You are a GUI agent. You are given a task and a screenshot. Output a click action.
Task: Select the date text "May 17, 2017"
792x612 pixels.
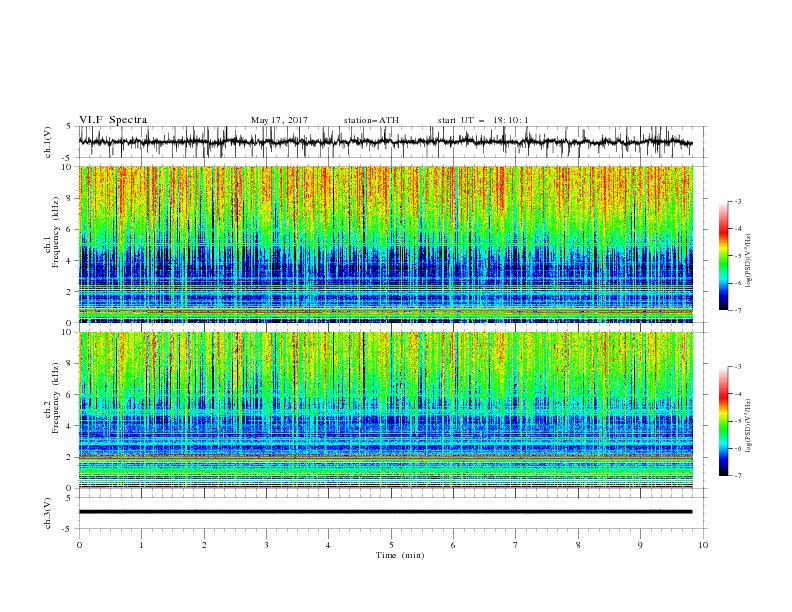279,120
